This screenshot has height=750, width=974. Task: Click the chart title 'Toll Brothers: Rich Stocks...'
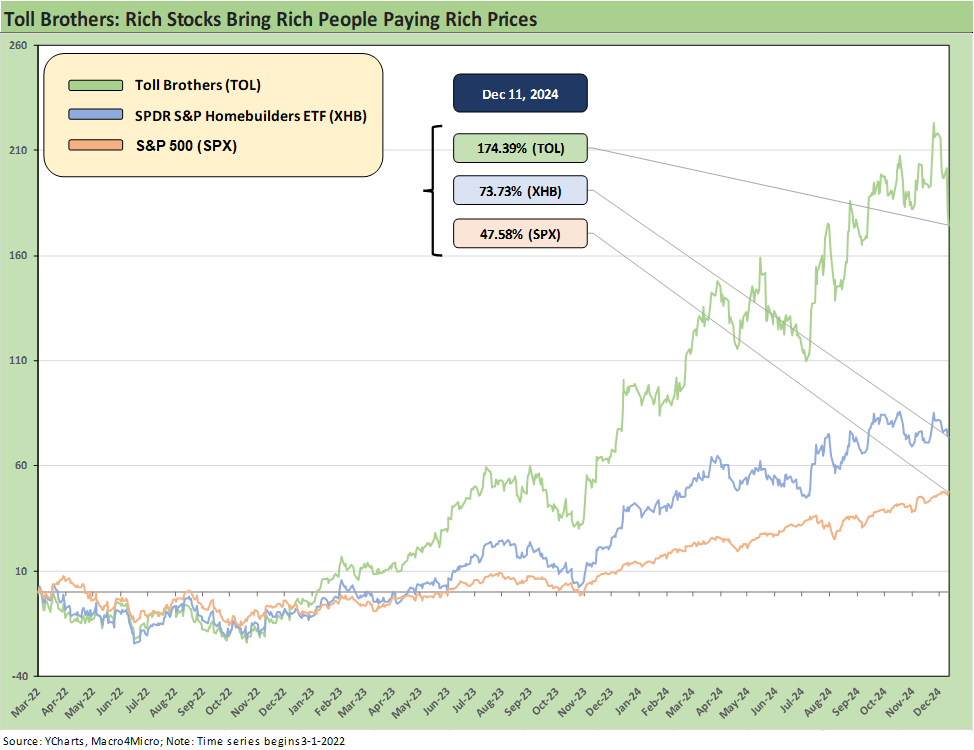[271, 19]
